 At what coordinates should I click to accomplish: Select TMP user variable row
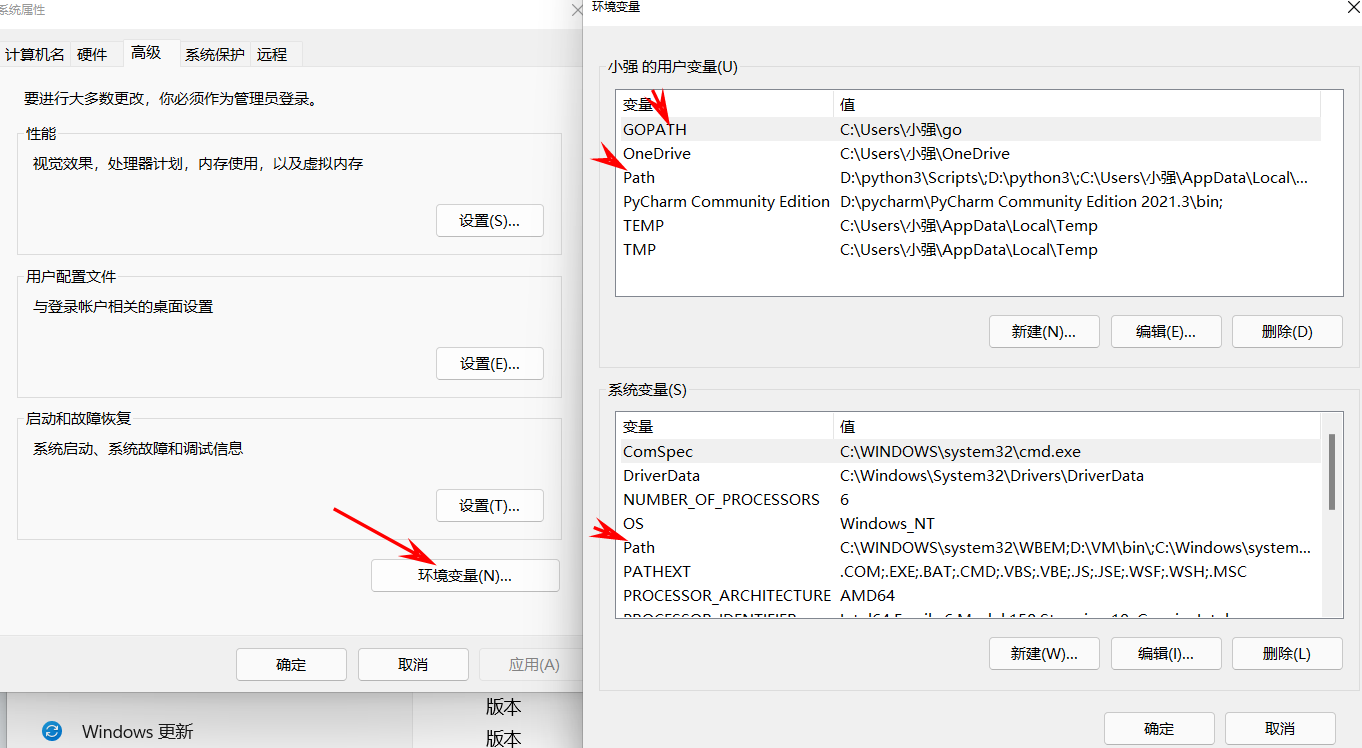(x=968, y=249)
